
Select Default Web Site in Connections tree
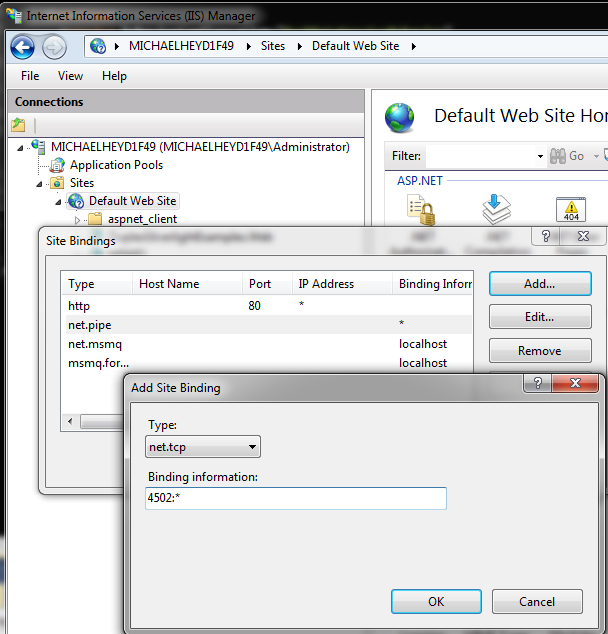[133, 201]
